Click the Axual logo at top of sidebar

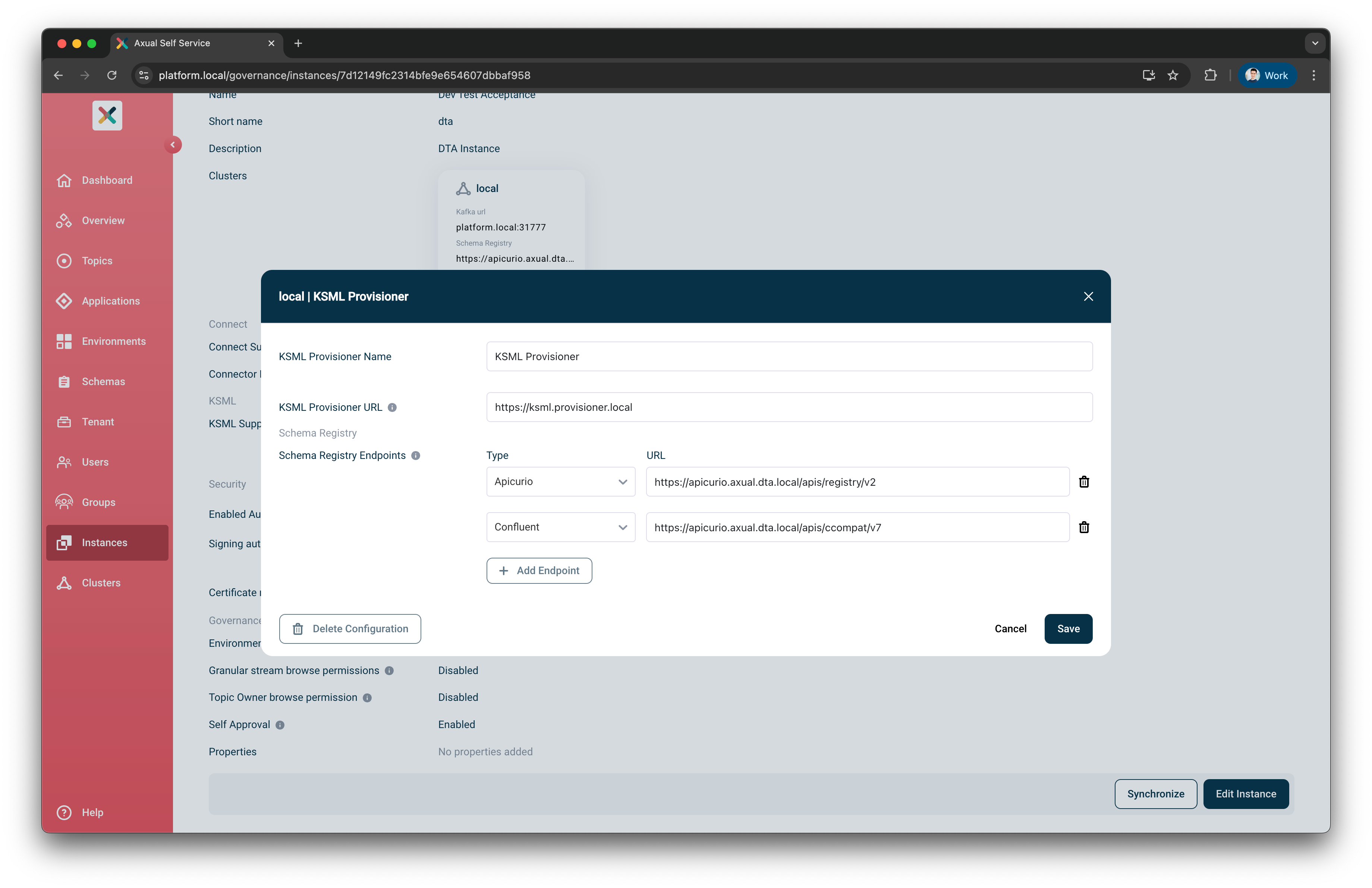107,115
